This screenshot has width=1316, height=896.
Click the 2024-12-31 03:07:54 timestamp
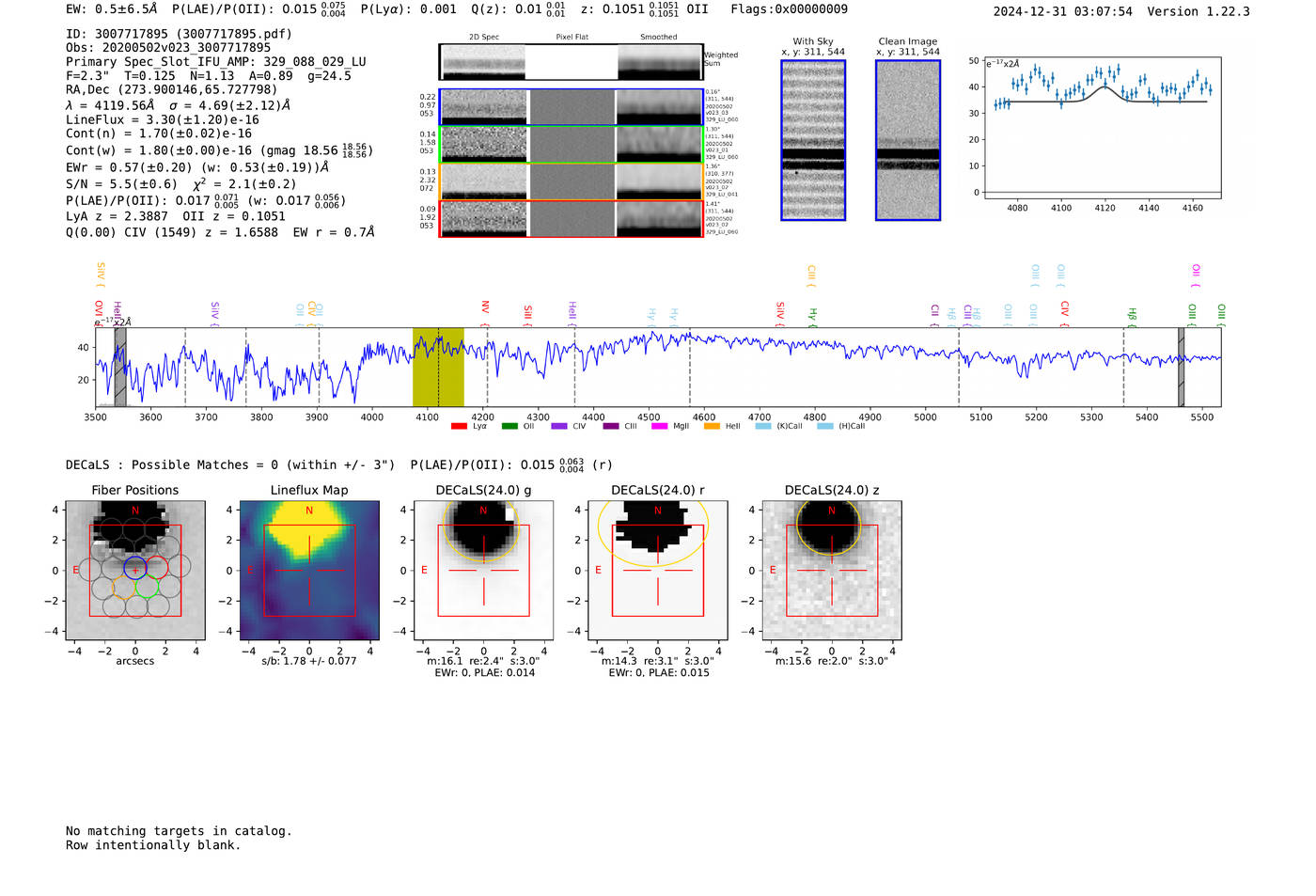pos(1063,12)
